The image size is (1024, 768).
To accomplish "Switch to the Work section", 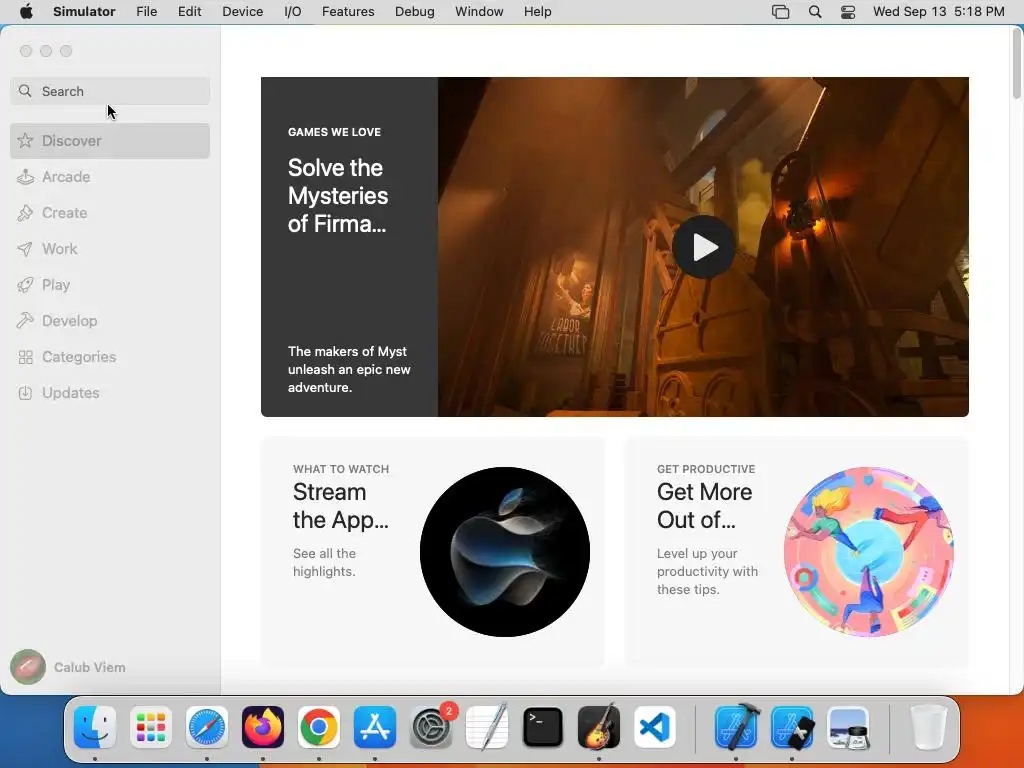I will click(110, 249).
